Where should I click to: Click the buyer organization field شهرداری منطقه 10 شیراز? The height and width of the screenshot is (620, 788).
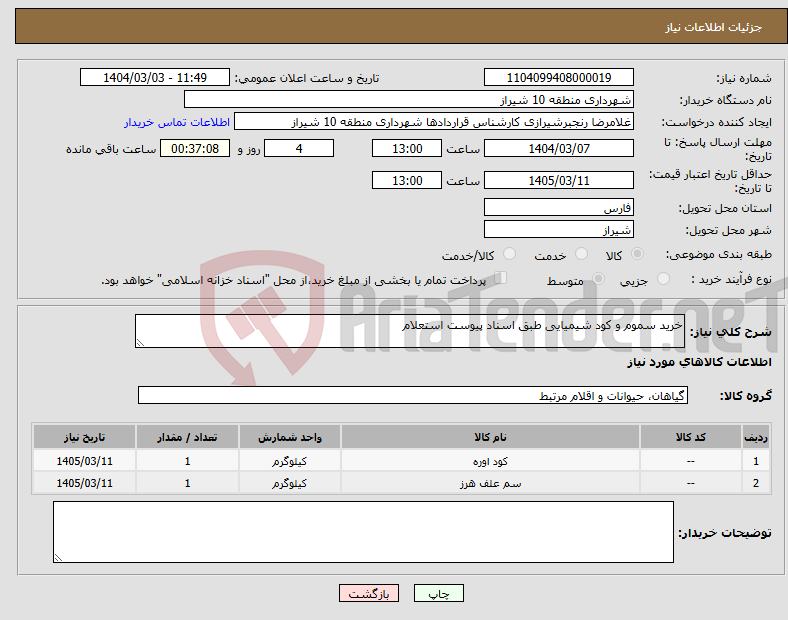(x=409, y=99)
